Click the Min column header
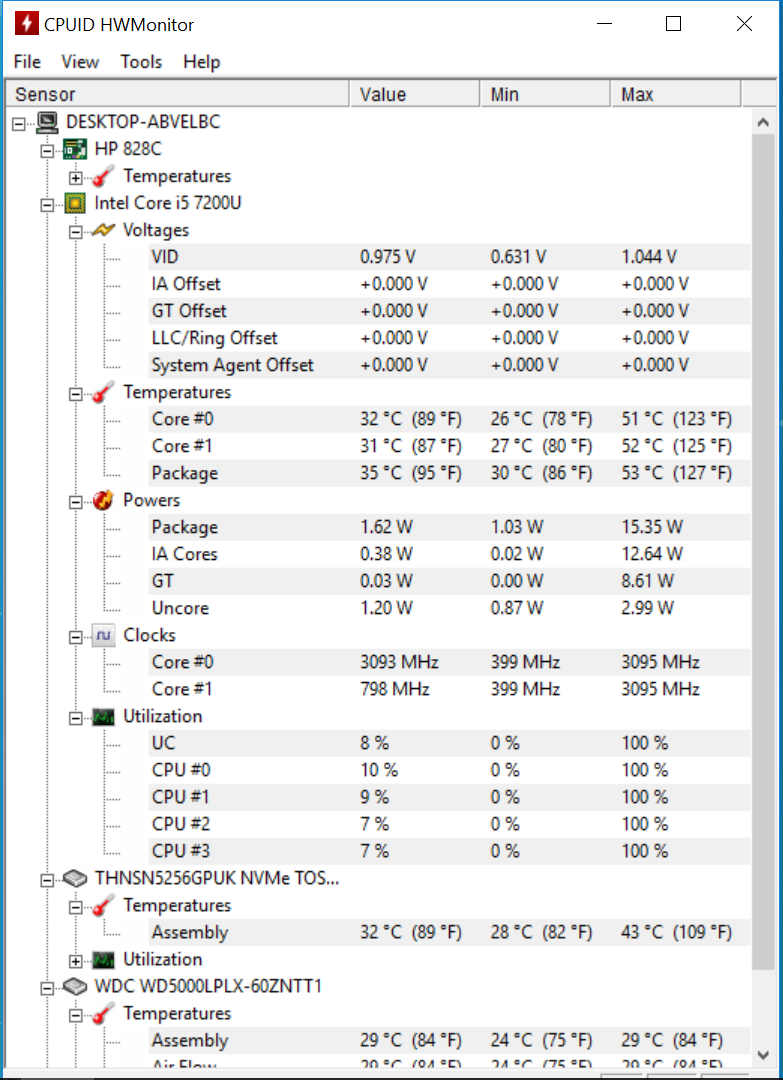This screenshot has width=783, height=1080. point(545,94)
